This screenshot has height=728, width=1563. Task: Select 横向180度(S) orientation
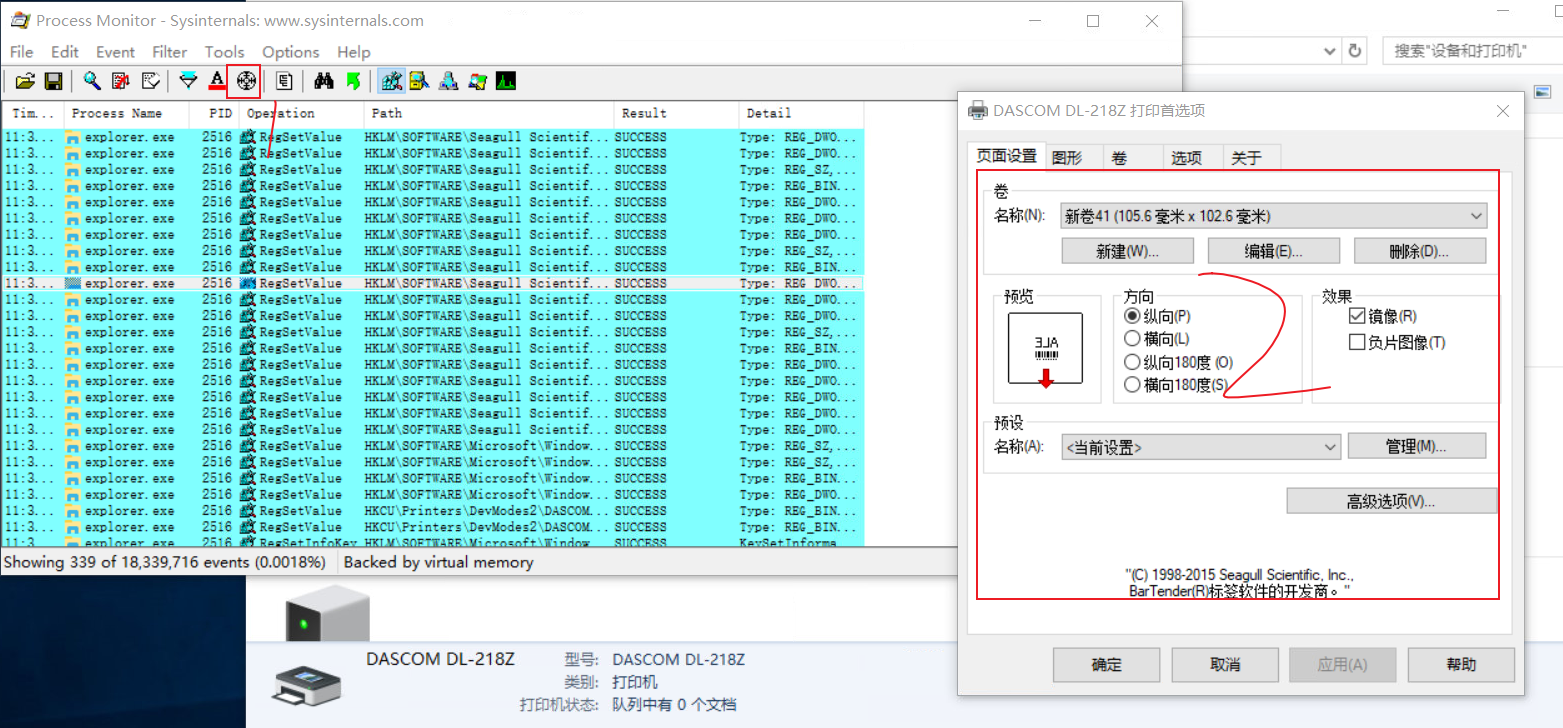tap(1176, 385)
